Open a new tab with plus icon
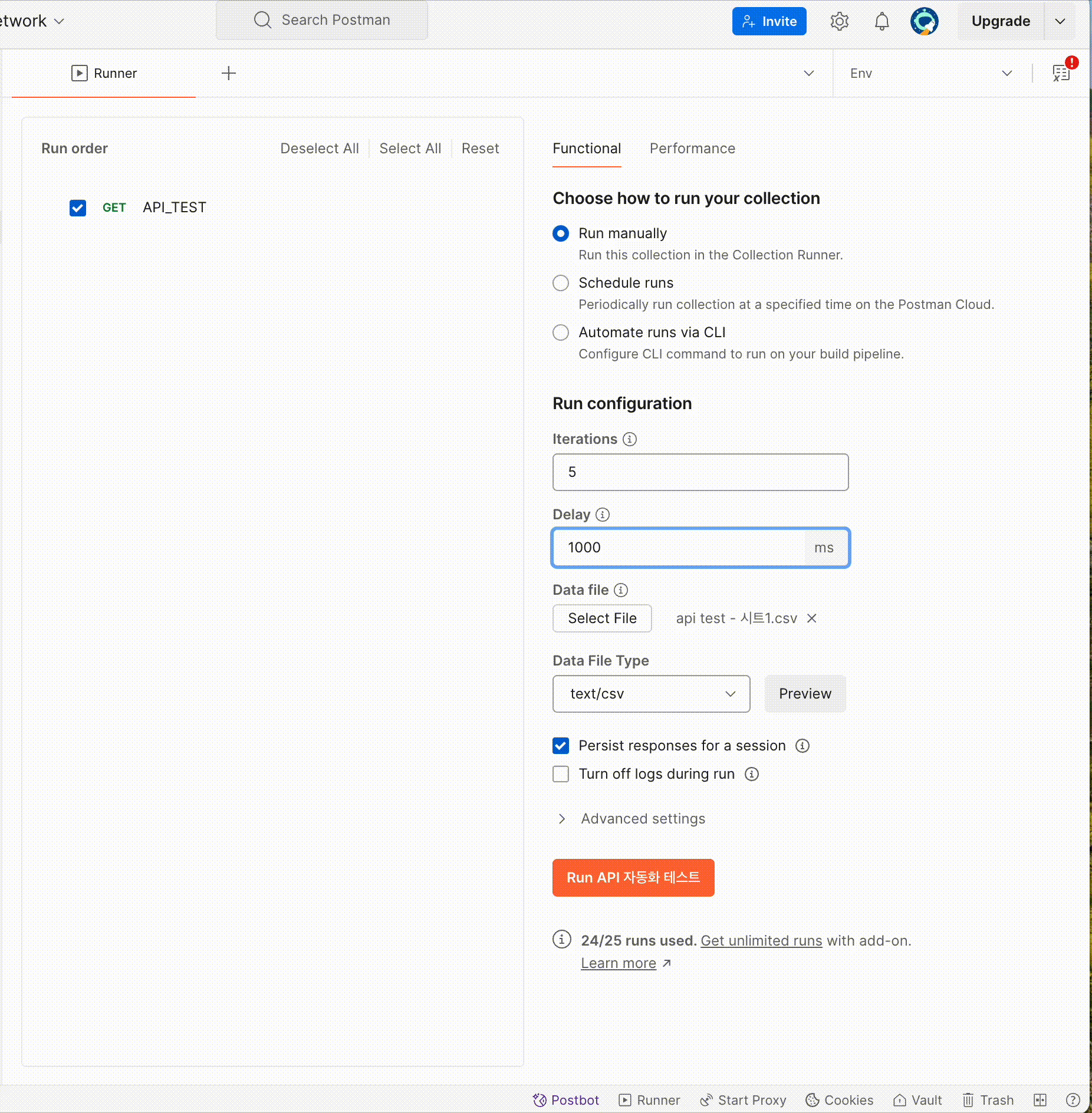 point(229,73)
